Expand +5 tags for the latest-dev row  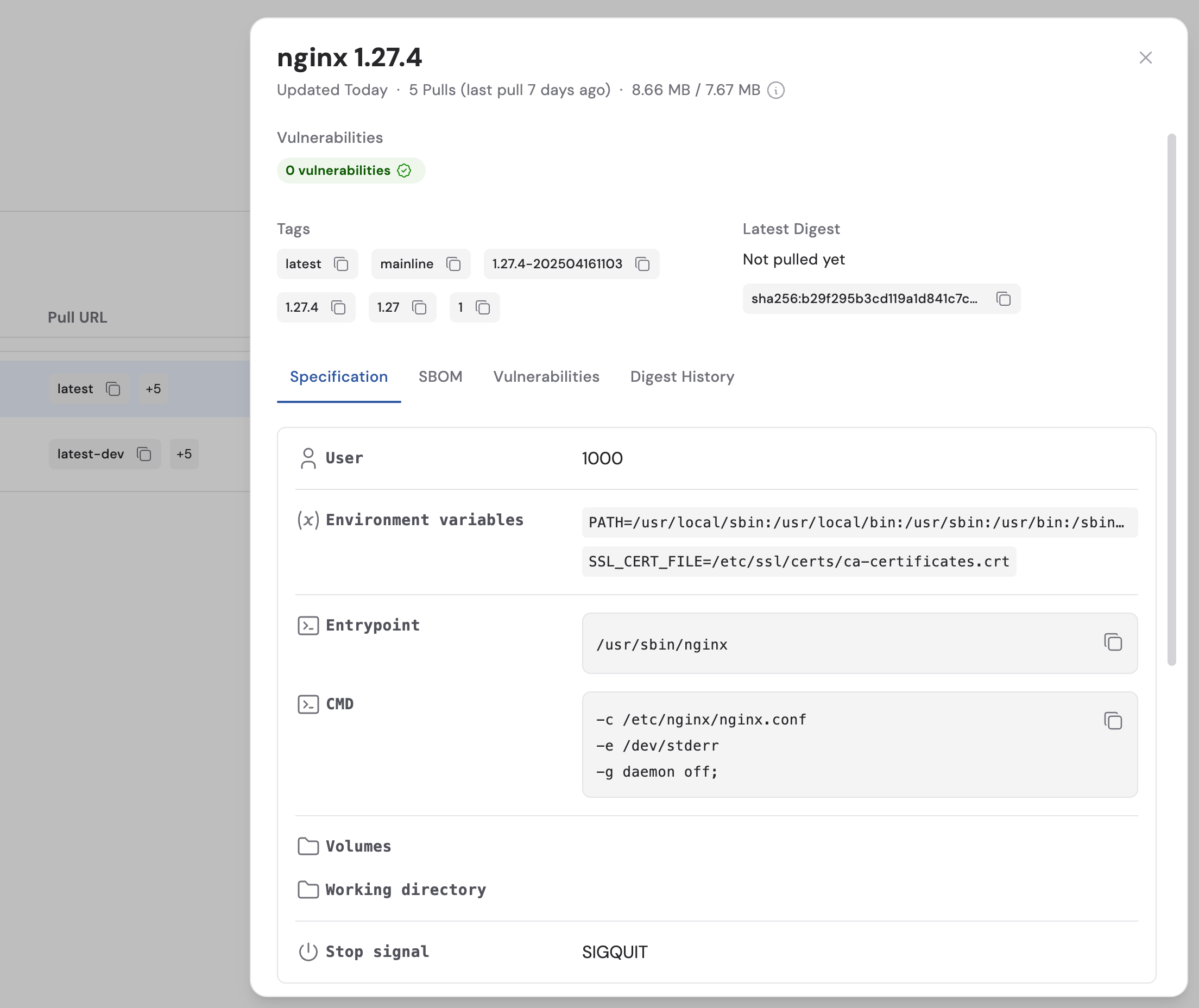coord(184,454)
